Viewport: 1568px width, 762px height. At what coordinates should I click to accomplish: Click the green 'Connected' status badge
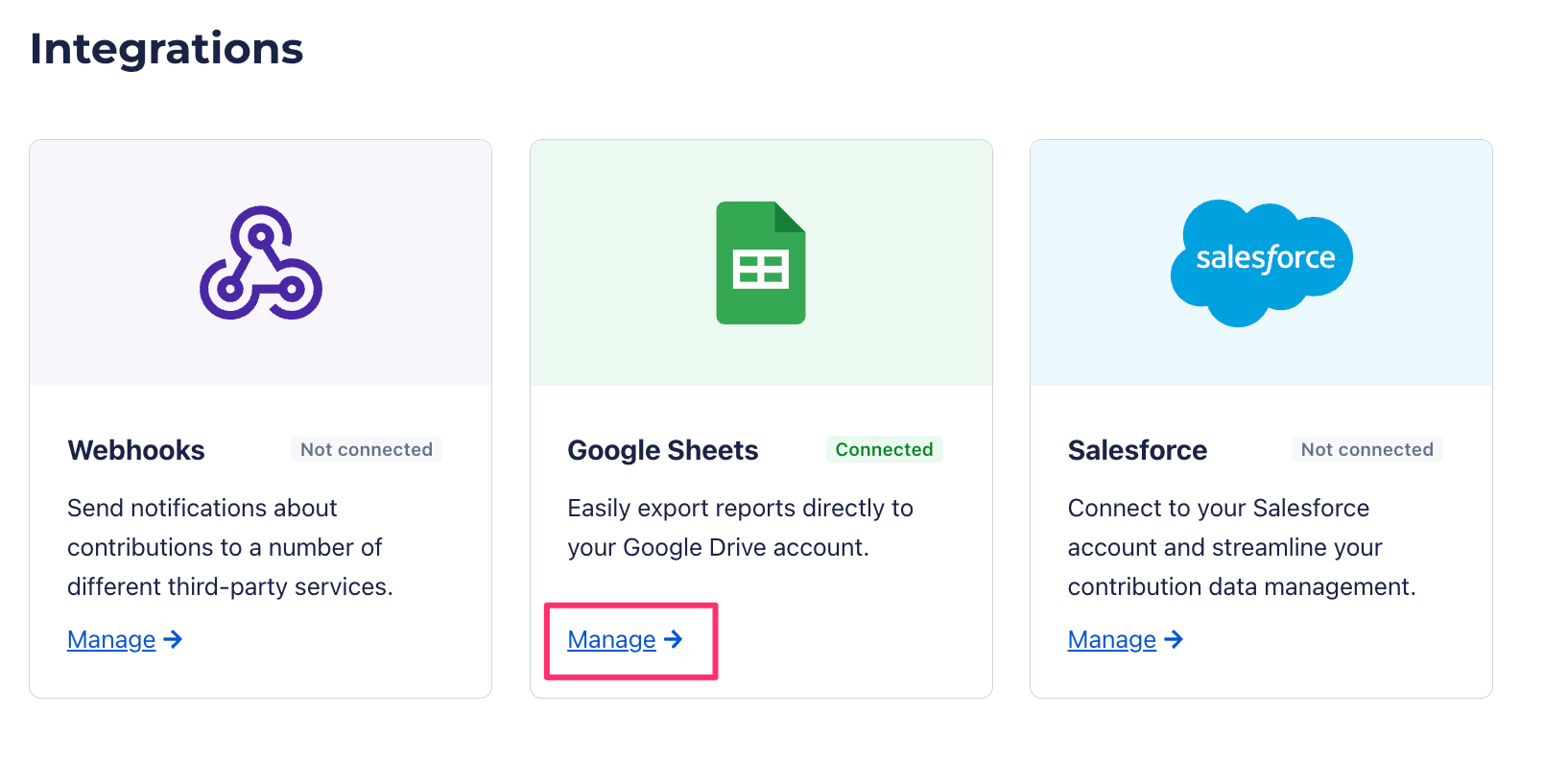[x=884, y=449]
